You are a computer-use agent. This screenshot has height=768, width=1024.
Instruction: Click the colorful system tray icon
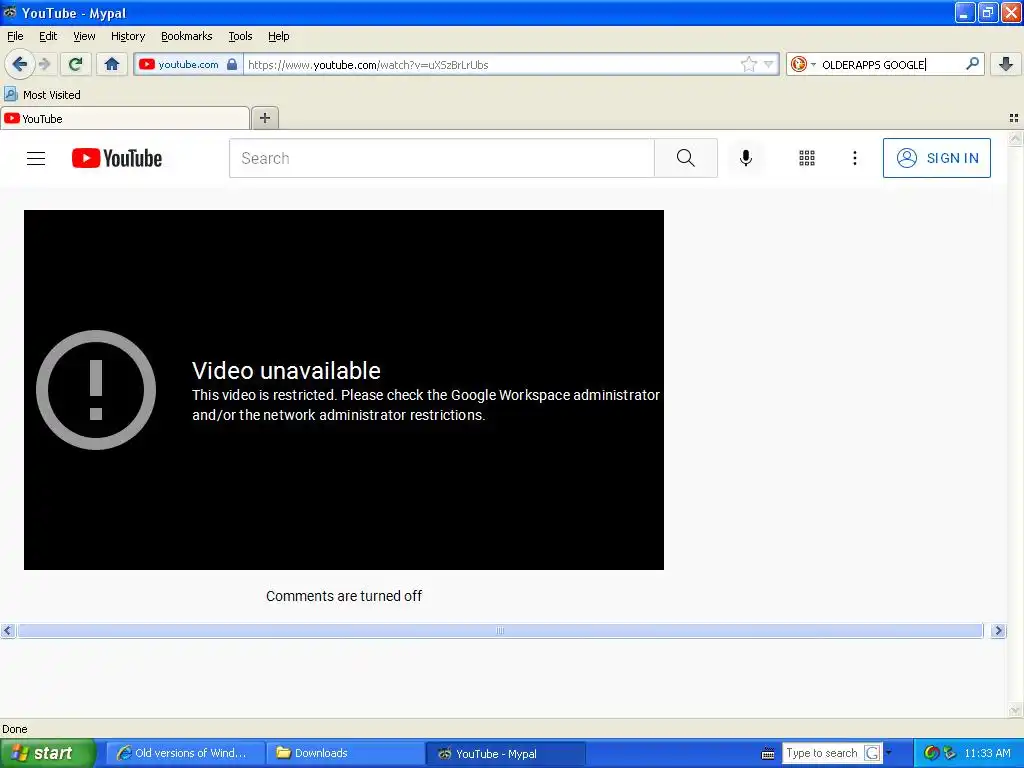pyautogui.click(x=931, y=753)
